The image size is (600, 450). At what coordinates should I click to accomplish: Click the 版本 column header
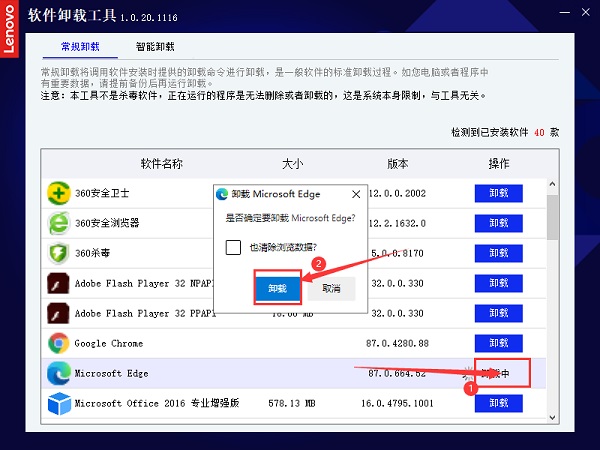pyautogui.click(x=398, y=164)
